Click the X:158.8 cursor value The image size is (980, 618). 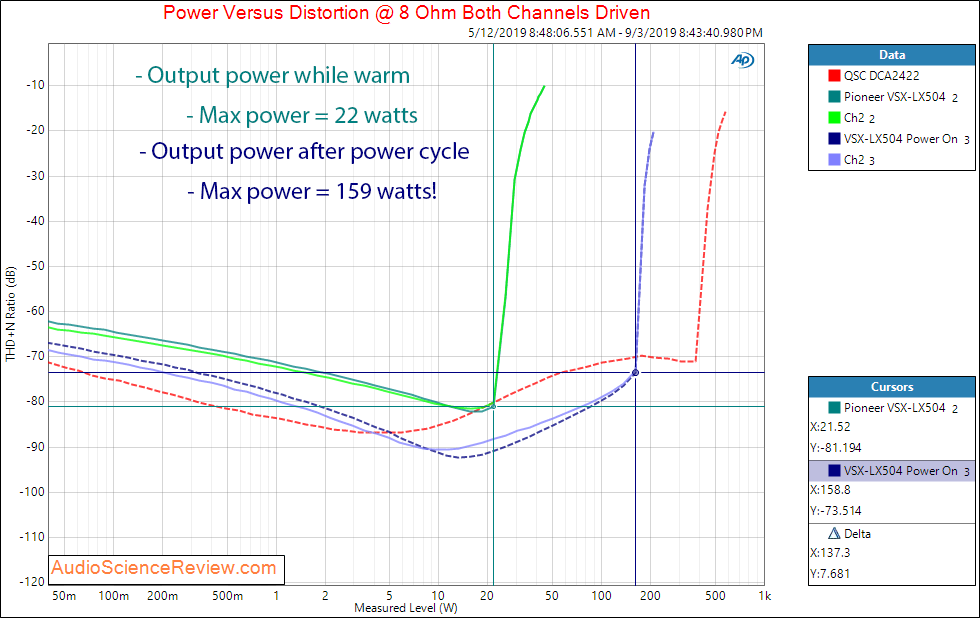pyautogui.click(x=830, y=490)
